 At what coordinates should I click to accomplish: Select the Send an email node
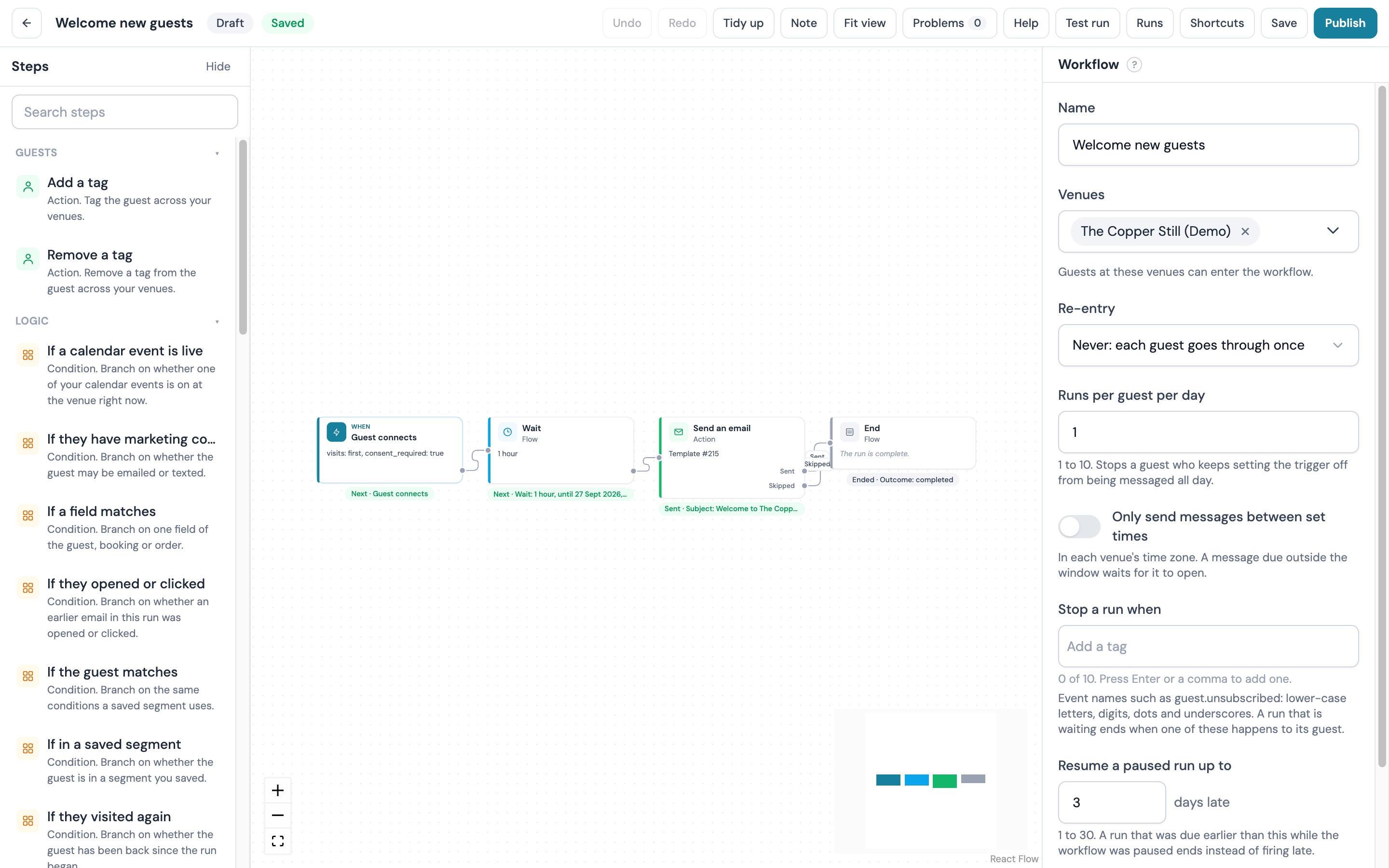coord(732,458)
